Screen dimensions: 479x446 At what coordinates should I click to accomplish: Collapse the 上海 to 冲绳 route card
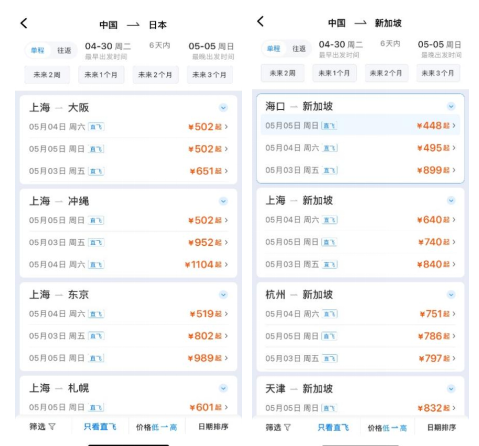coord(223,201)
